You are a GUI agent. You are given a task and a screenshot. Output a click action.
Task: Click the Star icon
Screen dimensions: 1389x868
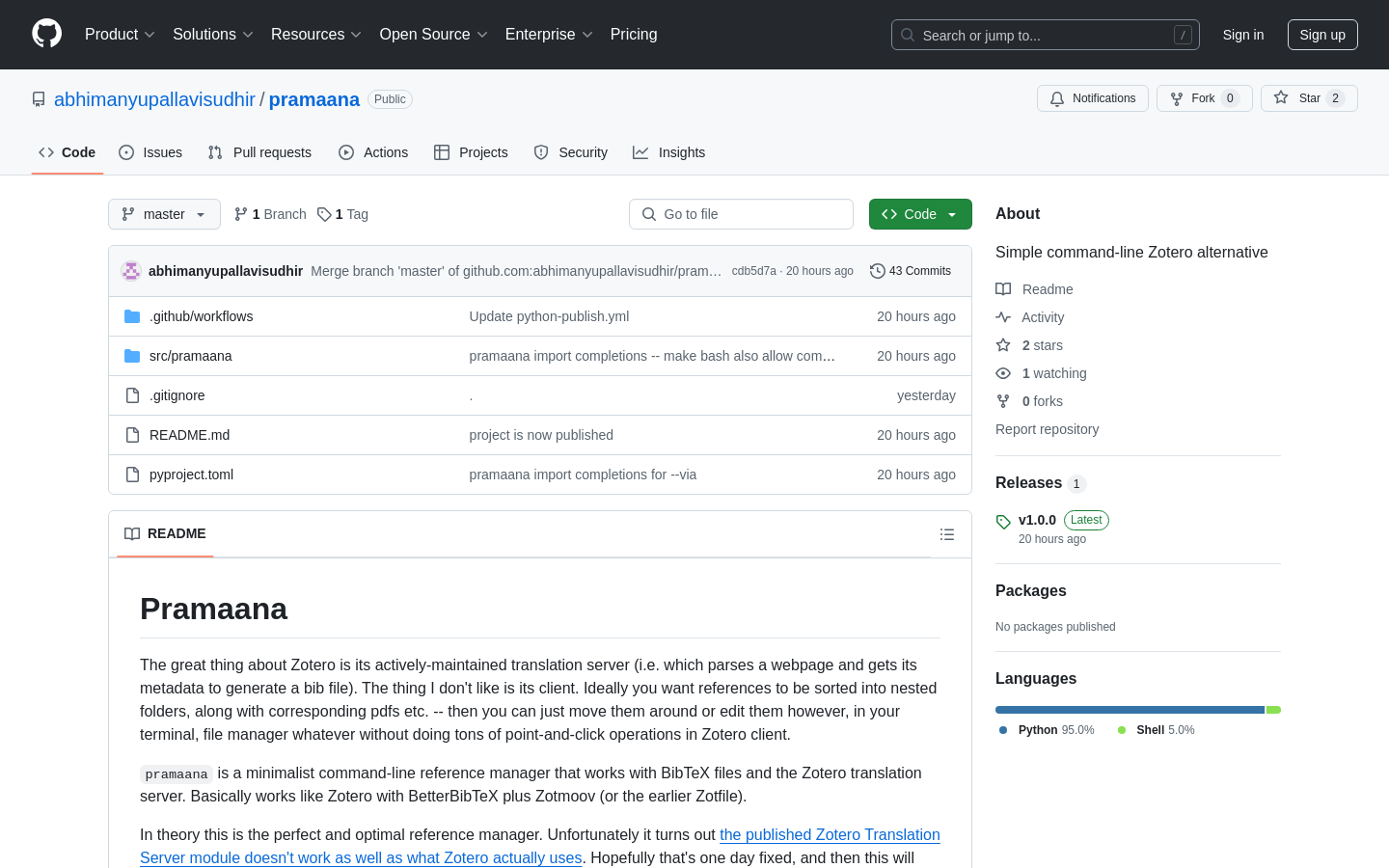coord(1281,97)
